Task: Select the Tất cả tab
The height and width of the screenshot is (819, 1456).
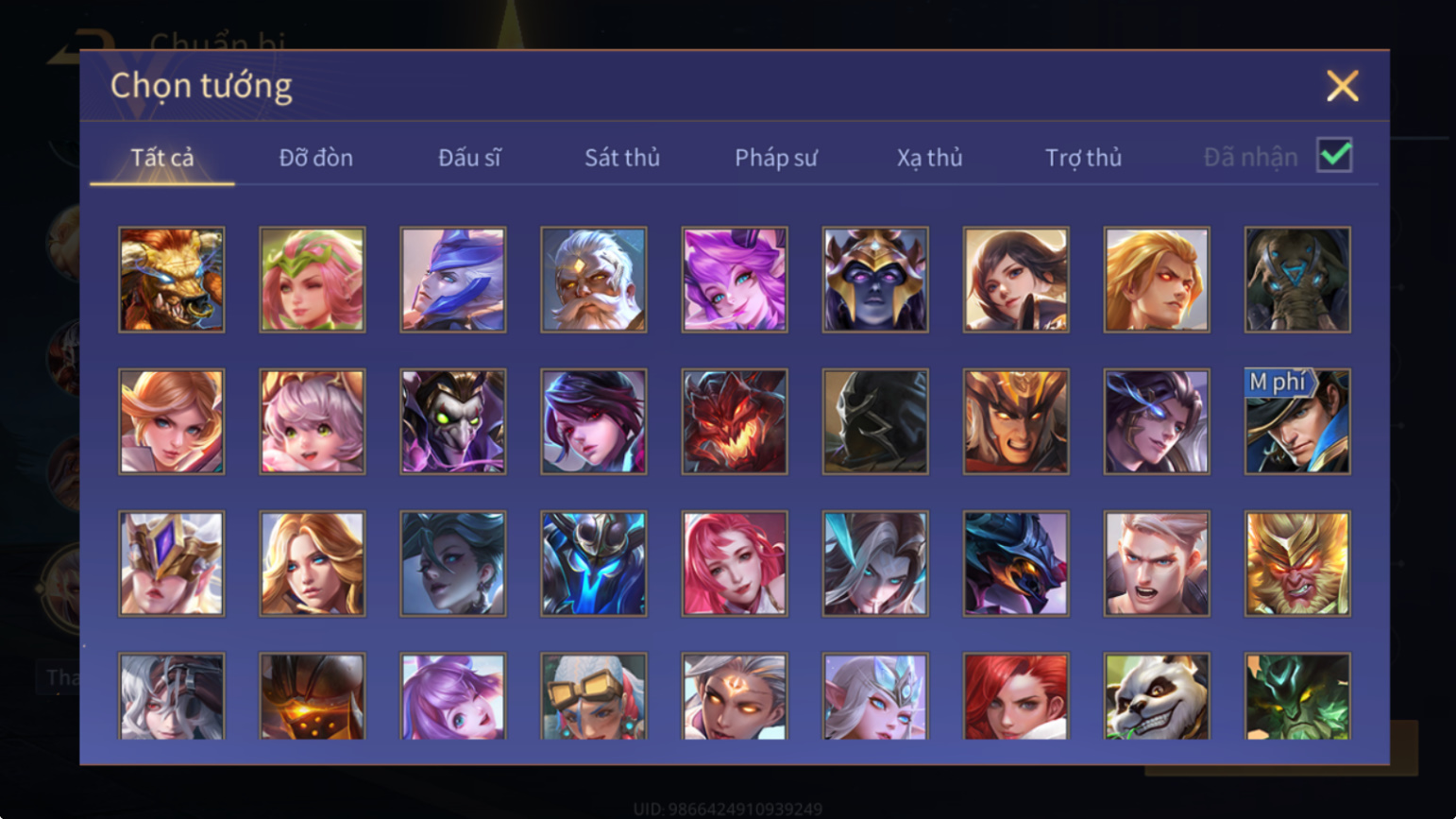Action: pyautogui.click(x=161, y=158)
